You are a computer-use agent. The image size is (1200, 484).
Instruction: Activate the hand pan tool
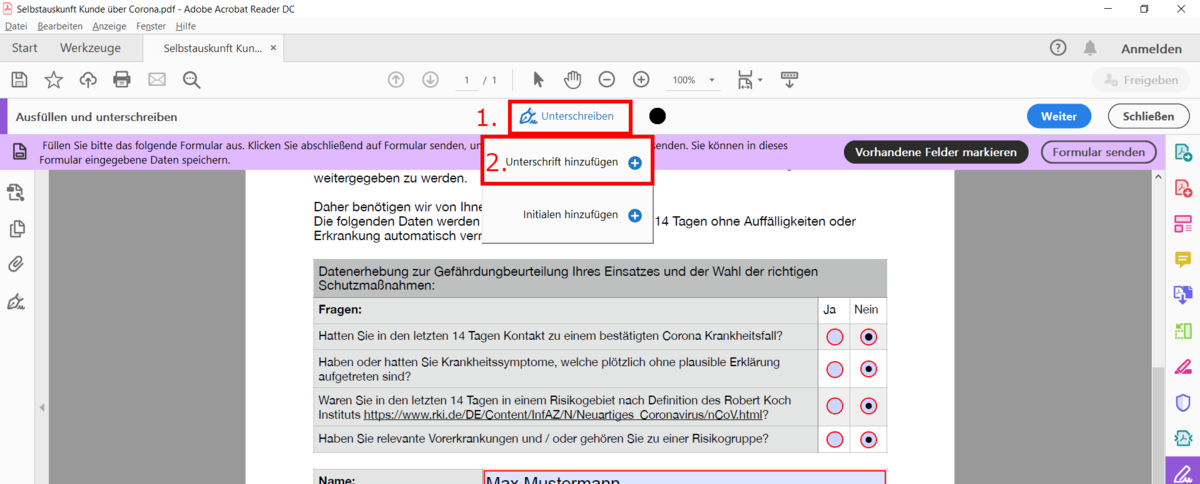573,80
